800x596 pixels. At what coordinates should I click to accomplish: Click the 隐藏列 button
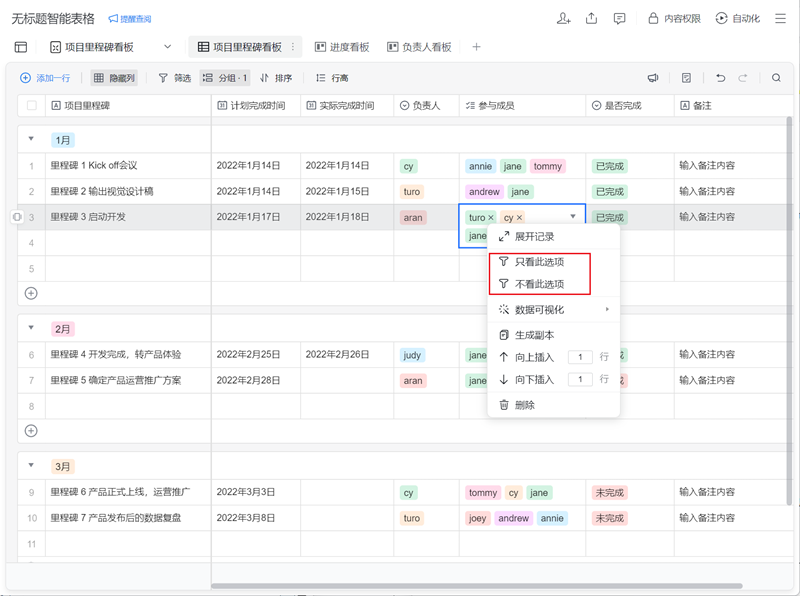[x=114, y=78]
